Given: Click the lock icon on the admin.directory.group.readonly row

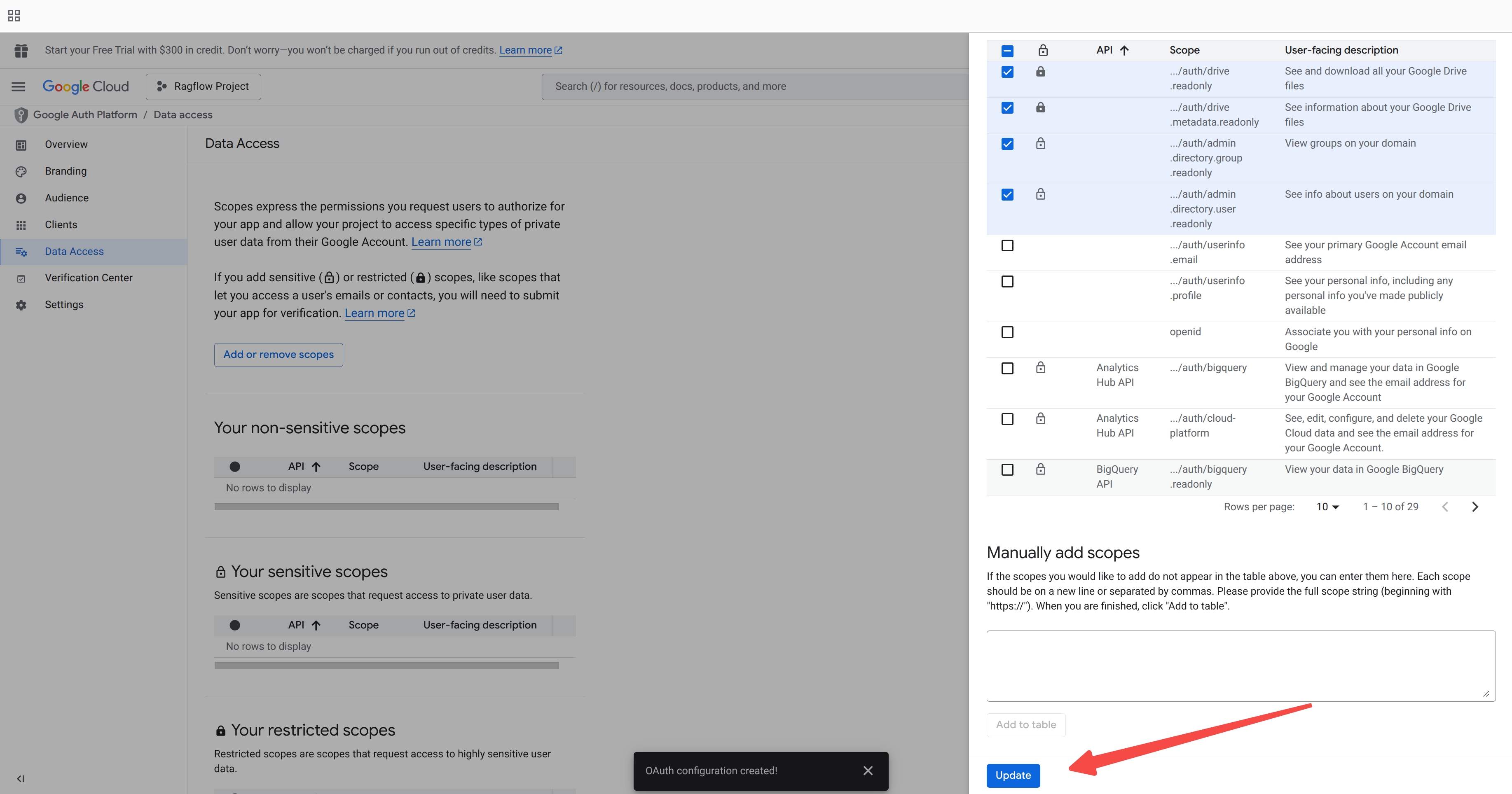Looking at the screenshot, I should coord(1041,143).
